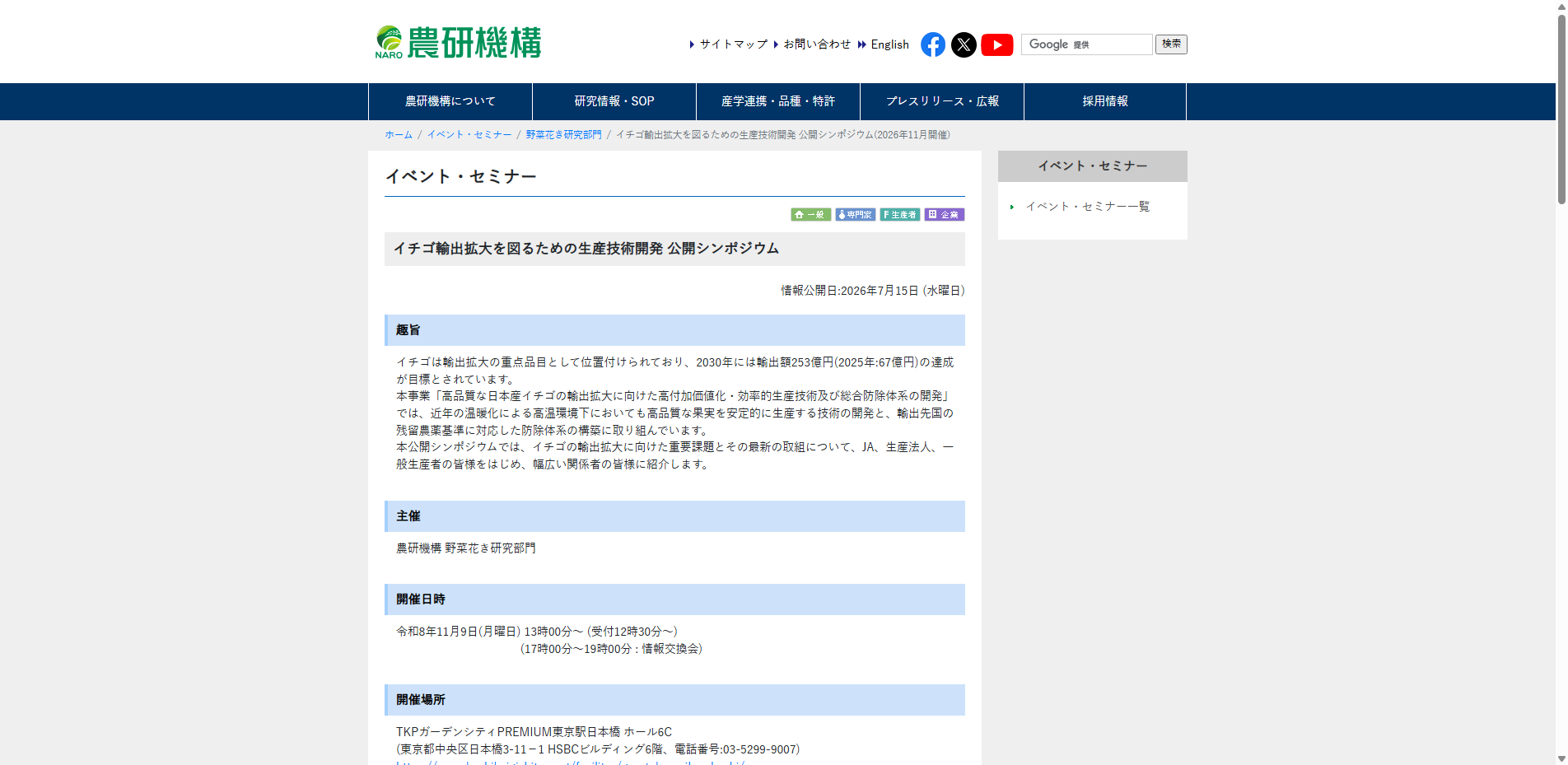The width and height of the screenshot is (1568, 765).
Task: Open the プレスリリース・広報 menu
Action: [942, 101]
